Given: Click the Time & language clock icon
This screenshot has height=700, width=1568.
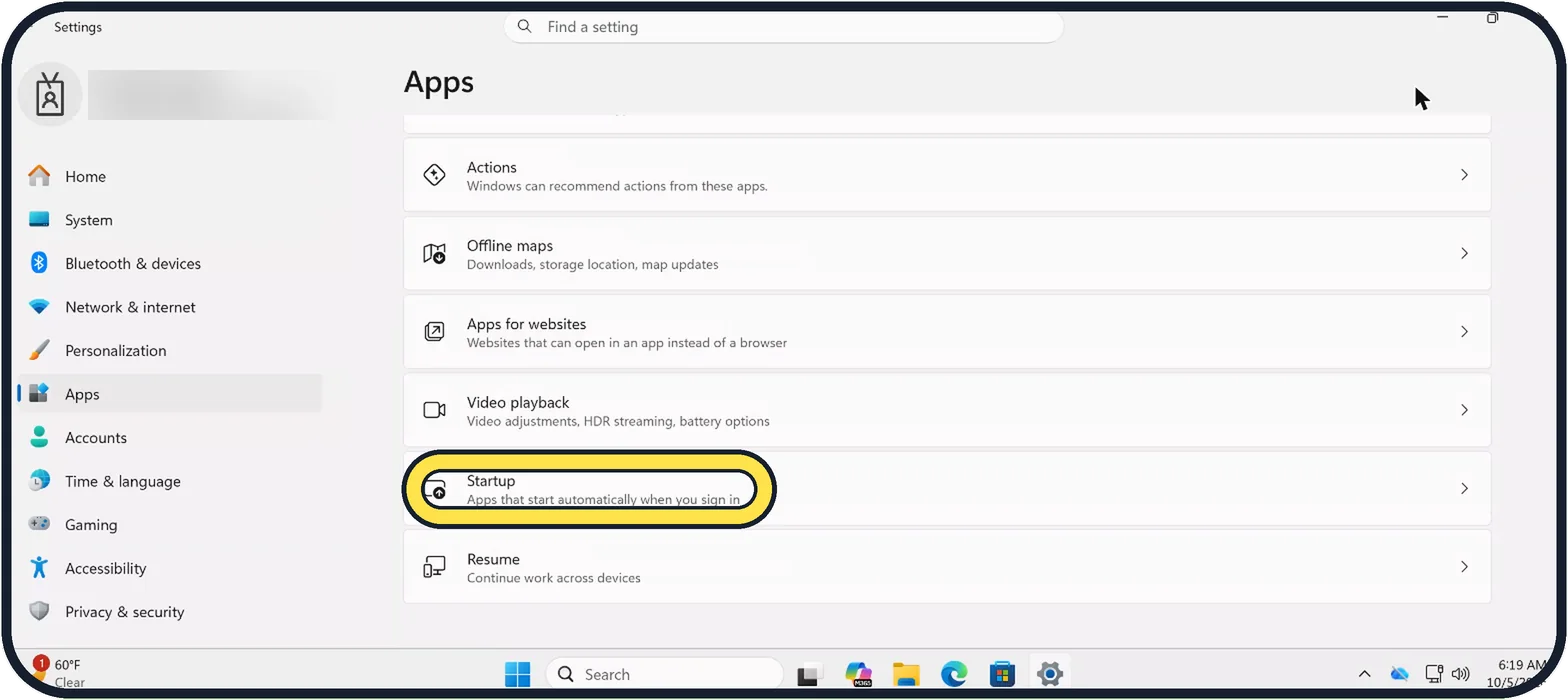Looking at the screenshot, I should (x=39, y=481).
